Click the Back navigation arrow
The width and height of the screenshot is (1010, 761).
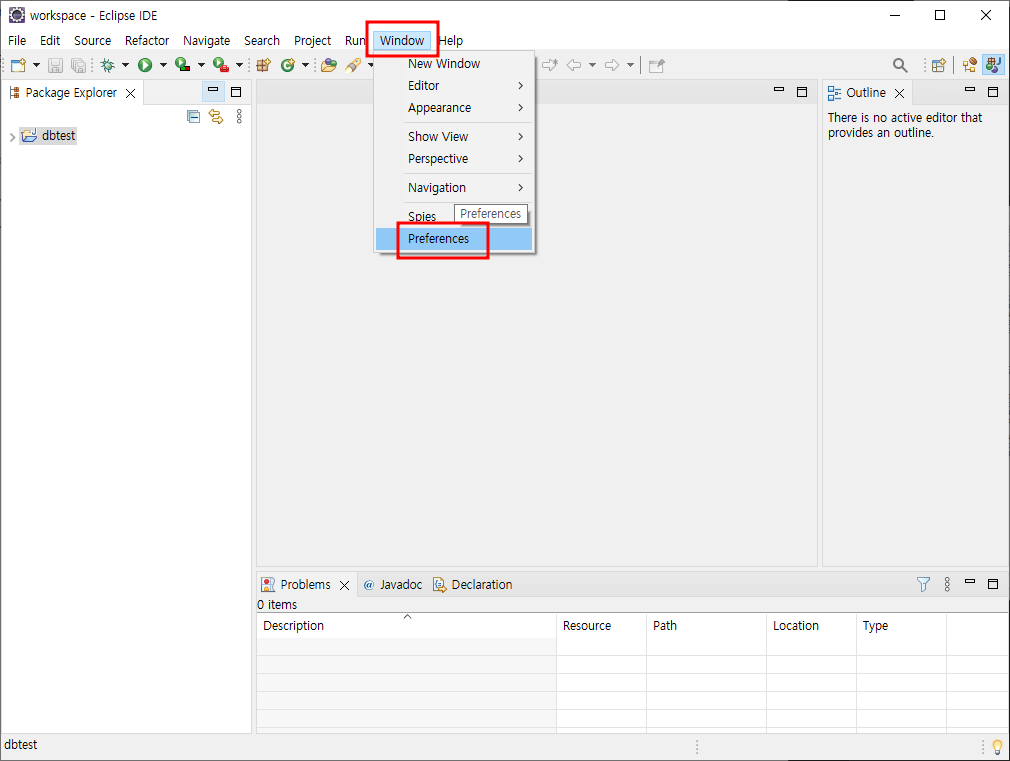[574, 65]
